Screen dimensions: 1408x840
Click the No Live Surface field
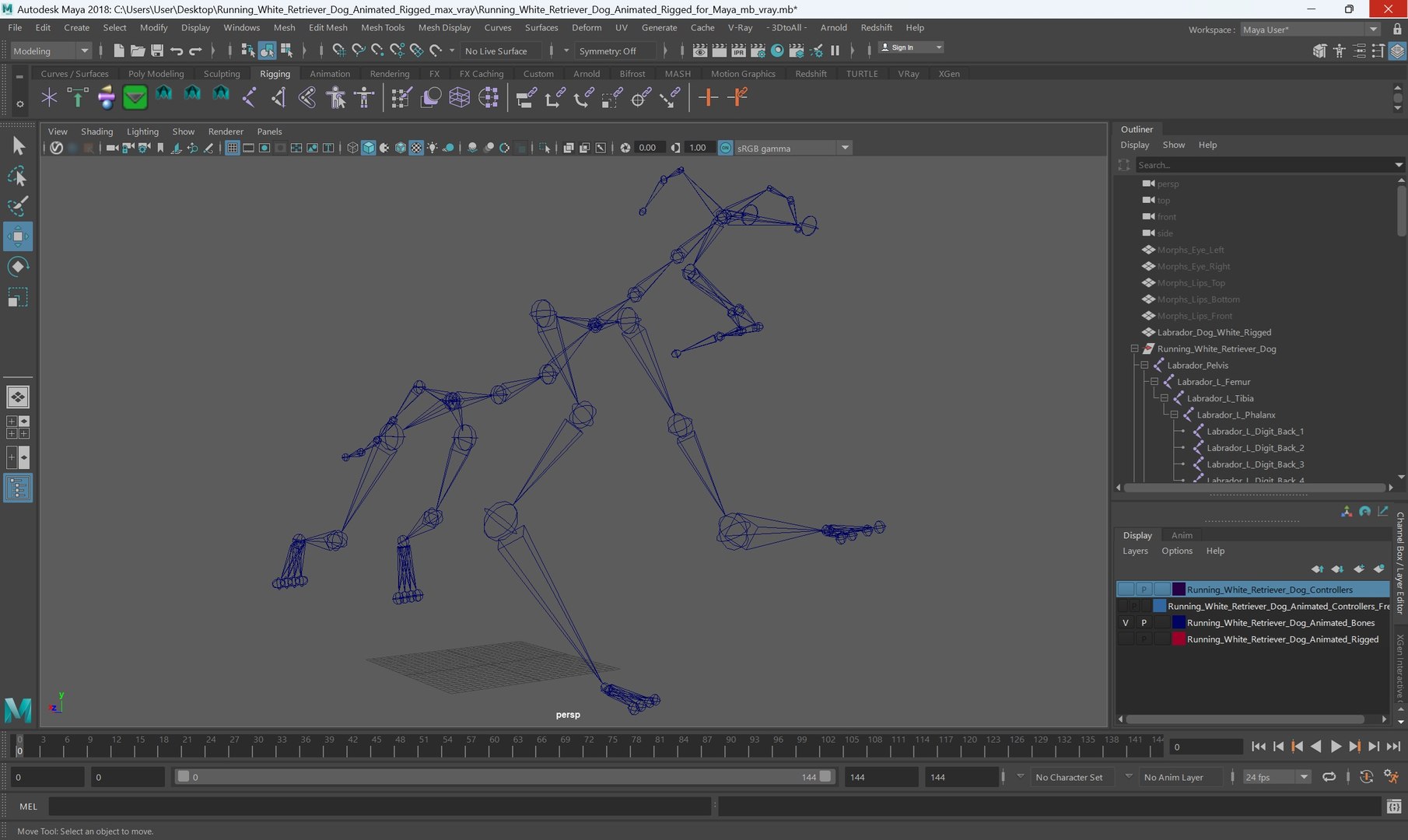tap(502, 51)
